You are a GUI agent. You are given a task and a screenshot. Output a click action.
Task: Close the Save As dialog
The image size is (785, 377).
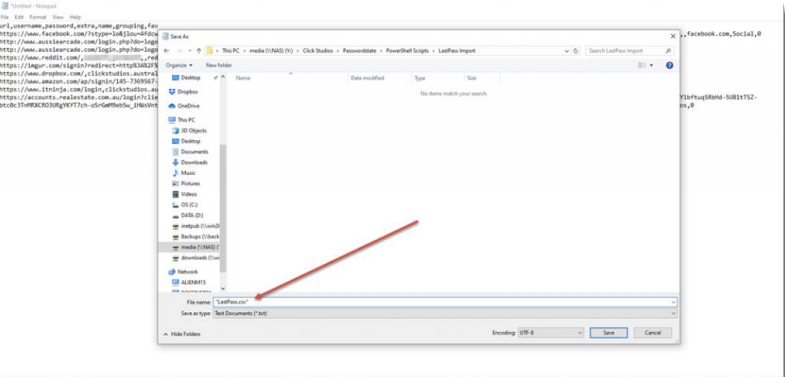click(673, 36)
